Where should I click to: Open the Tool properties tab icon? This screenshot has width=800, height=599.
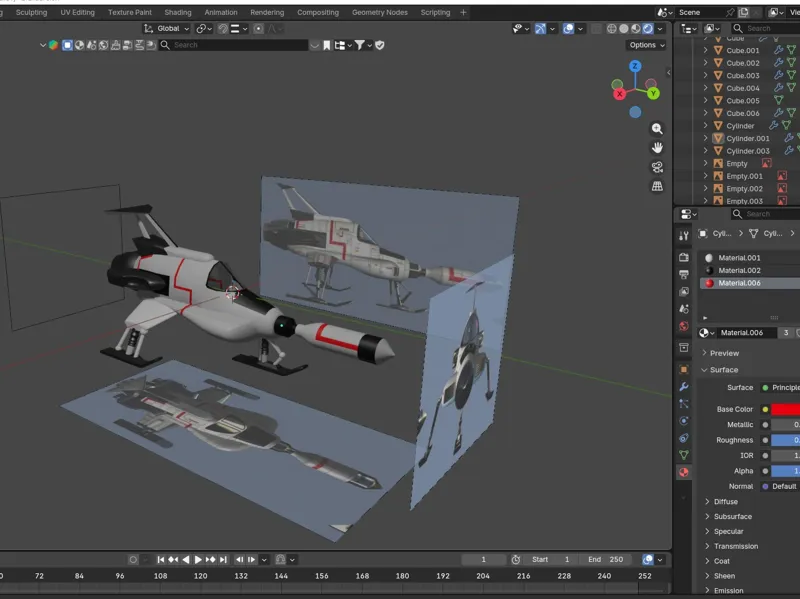[x=684, y=235]
